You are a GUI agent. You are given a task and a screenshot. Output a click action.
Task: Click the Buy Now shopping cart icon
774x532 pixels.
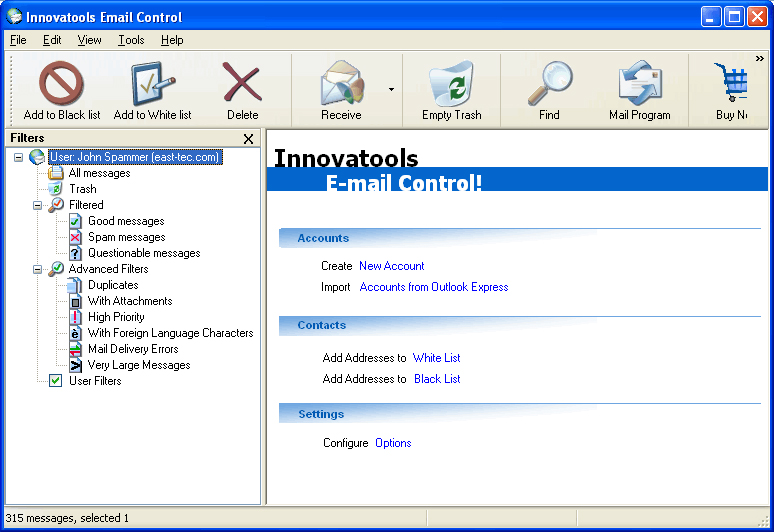[731, 82]
